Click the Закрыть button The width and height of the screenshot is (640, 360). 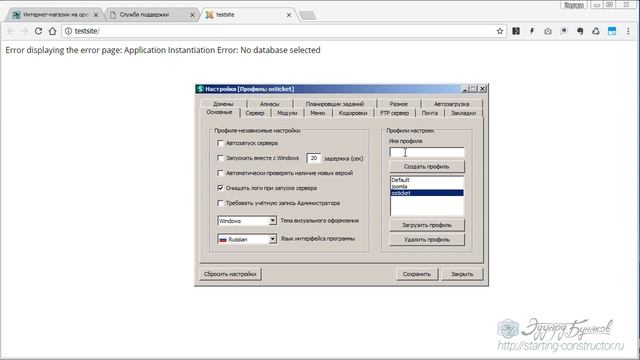pos(462,274)
